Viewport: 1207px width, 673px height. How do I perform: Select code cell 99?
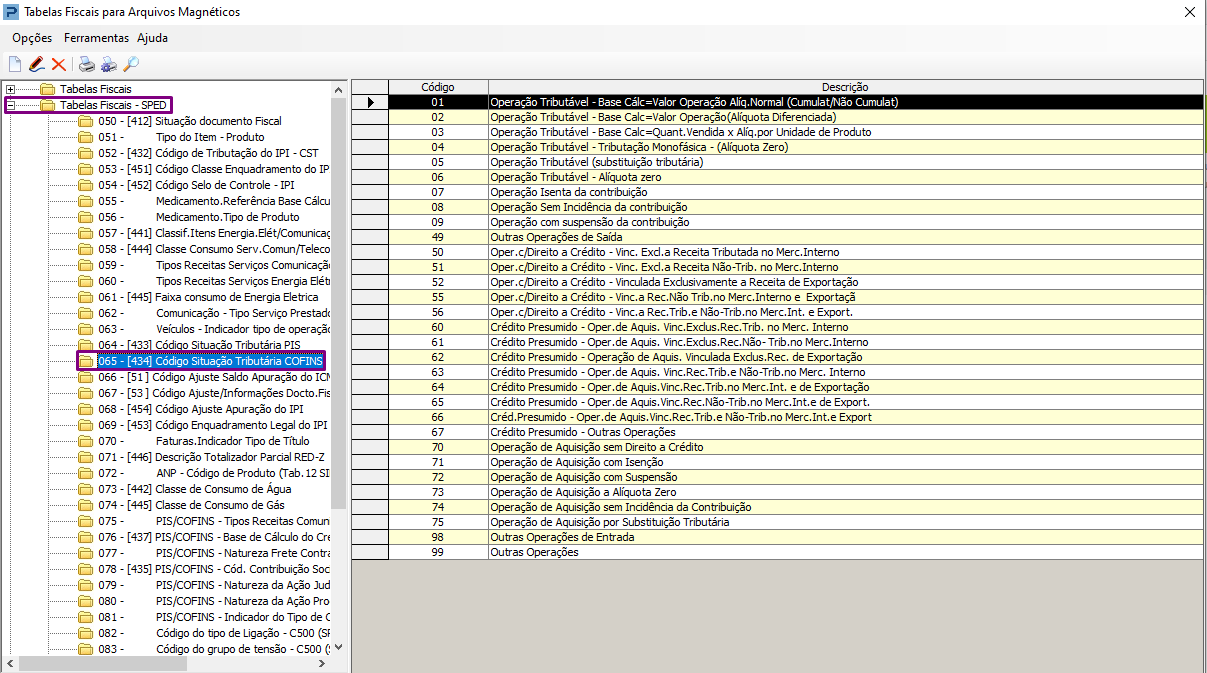point(438,552)
